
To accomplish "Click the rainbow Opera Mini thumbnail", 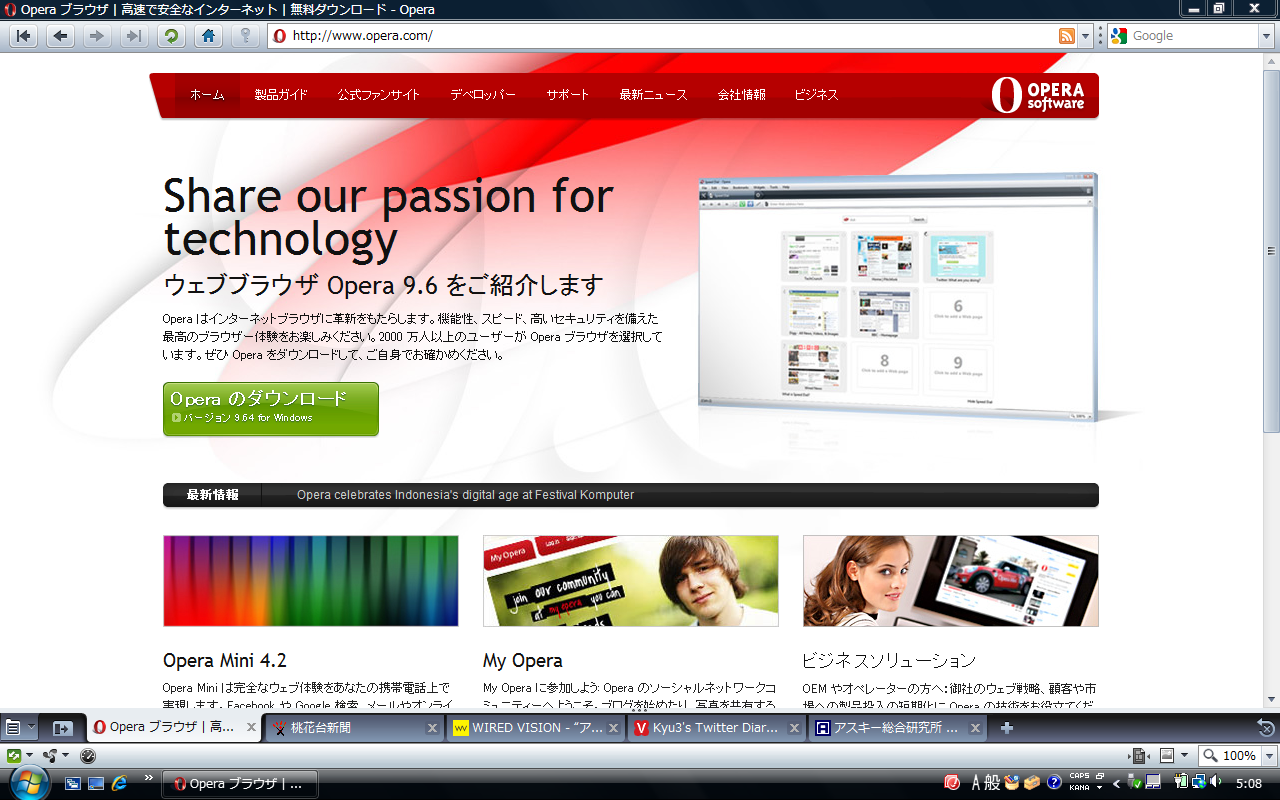I will pyautogui.click(x=311, y=581).
